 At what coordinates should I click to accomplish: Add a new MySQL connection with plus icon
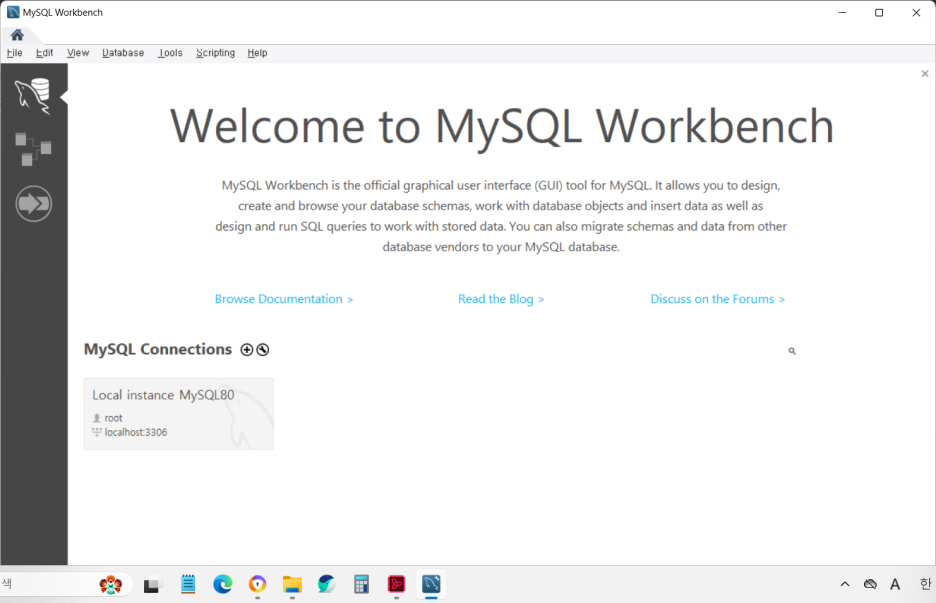pos(247,350)
